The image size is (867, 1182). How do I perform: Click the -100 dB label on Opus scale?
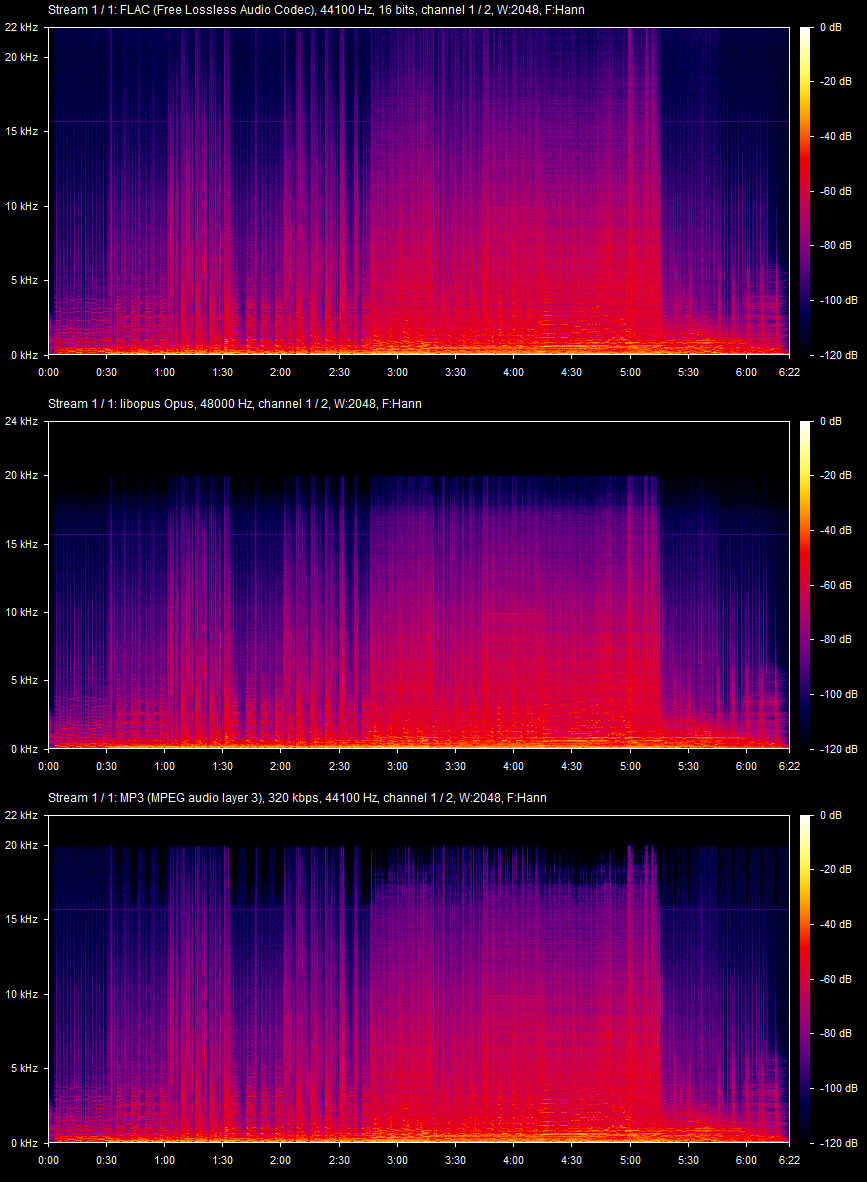pyautogui.click(x=838, y=694)
